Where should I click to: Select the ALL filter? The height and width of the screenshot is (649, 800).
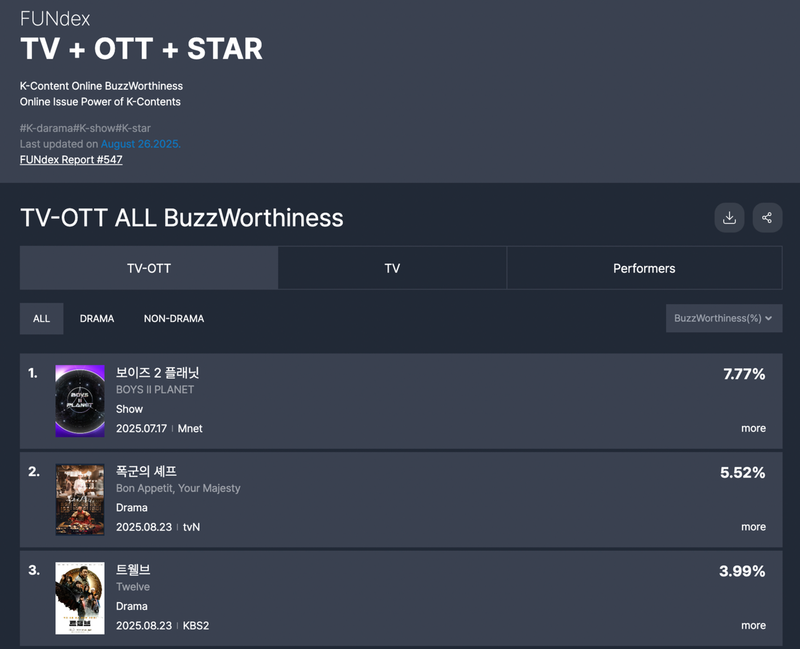pyautogui.click(x=41, y=319)
